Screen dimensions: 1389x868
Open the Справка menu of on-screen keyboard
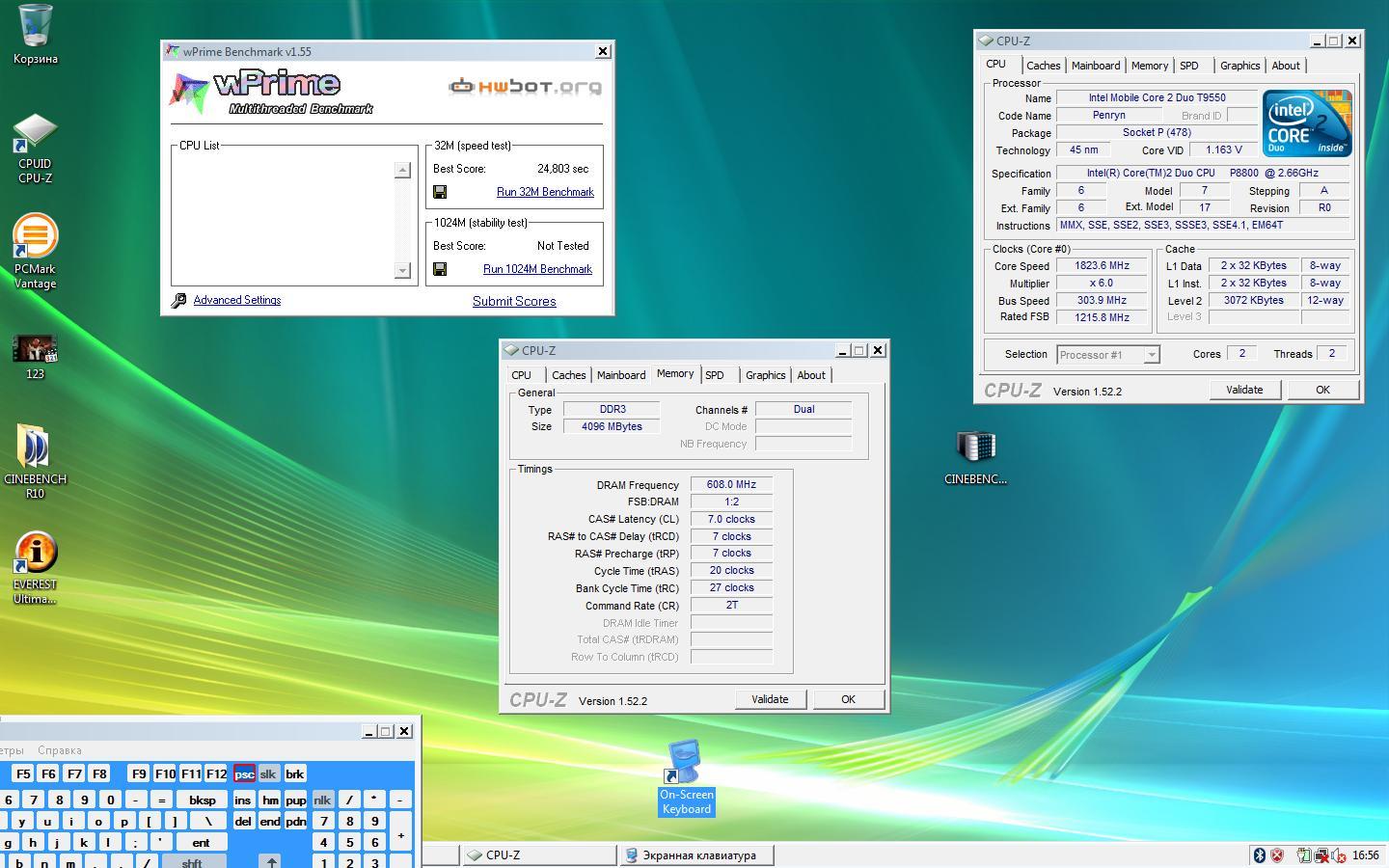[60, 750]
